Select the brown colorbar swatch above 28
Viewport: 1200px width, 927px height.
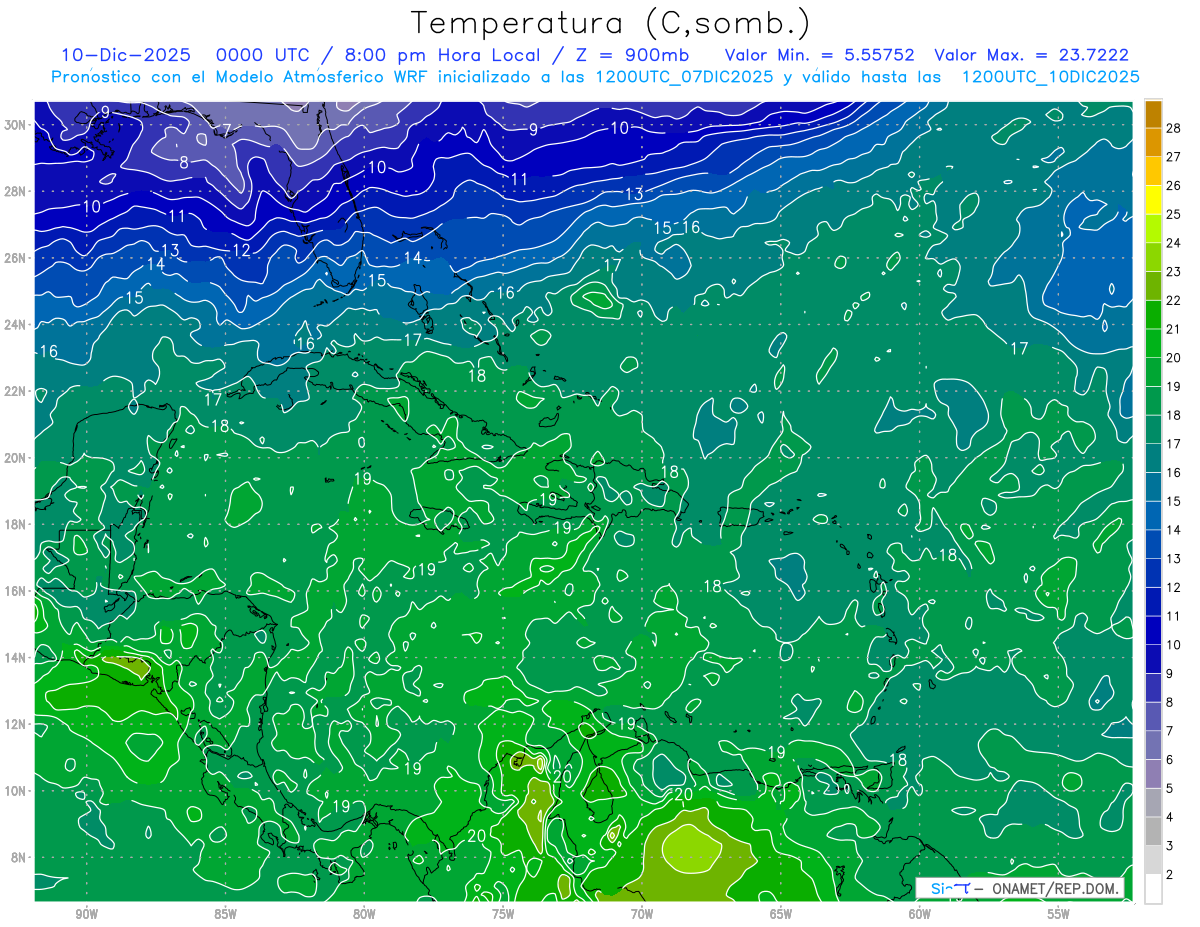[1154, 113]
